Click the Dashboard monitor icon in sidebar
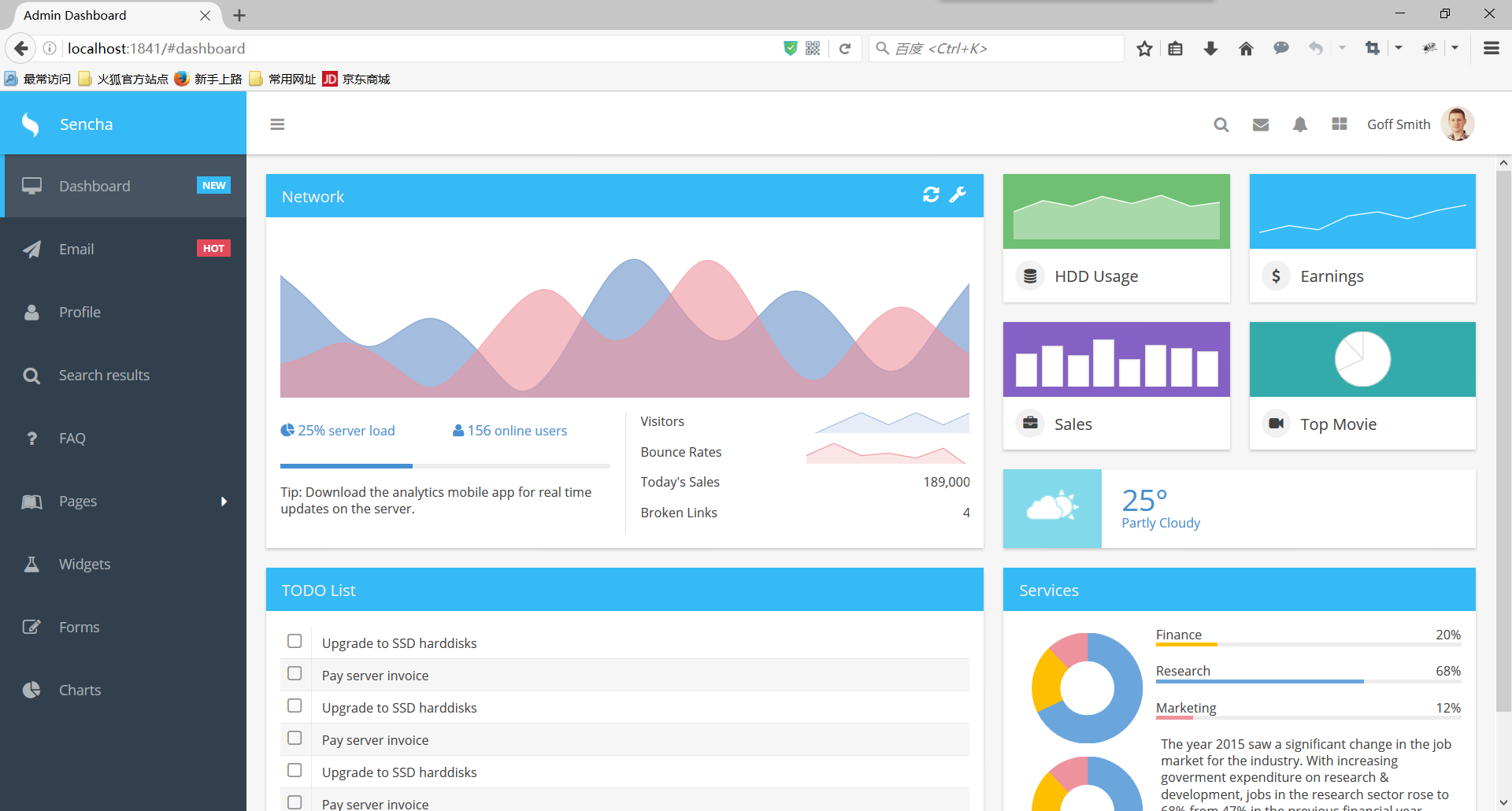 click(31, 186)
